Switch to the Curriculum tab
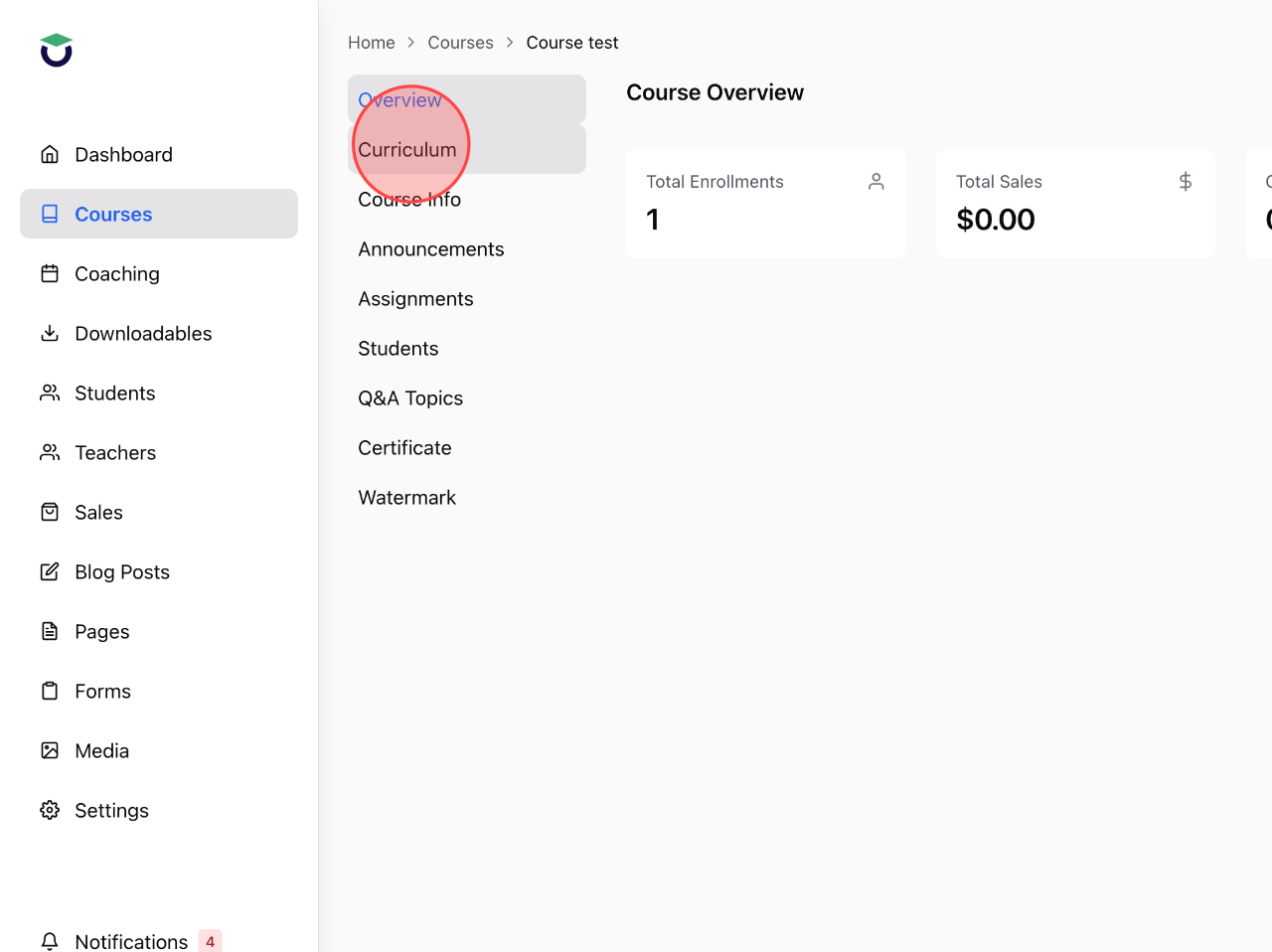This screenshot has height=952, width=1272. [467, 149]
